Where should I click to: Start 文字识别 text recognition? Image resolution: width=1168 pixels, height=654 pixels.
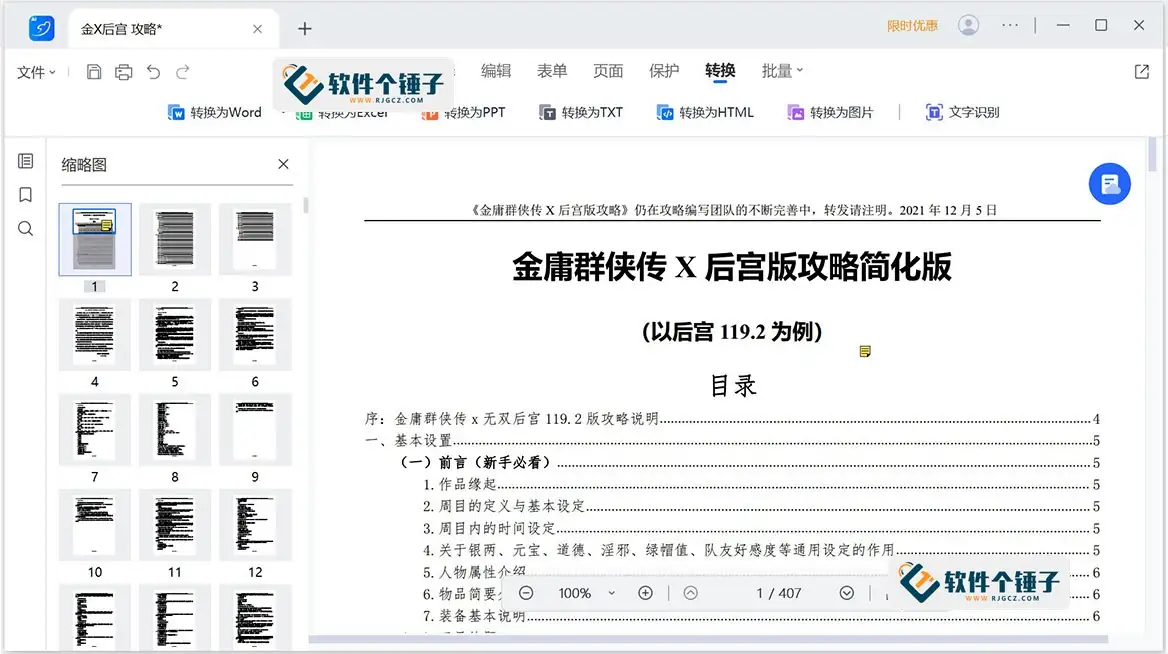(935, 112)
